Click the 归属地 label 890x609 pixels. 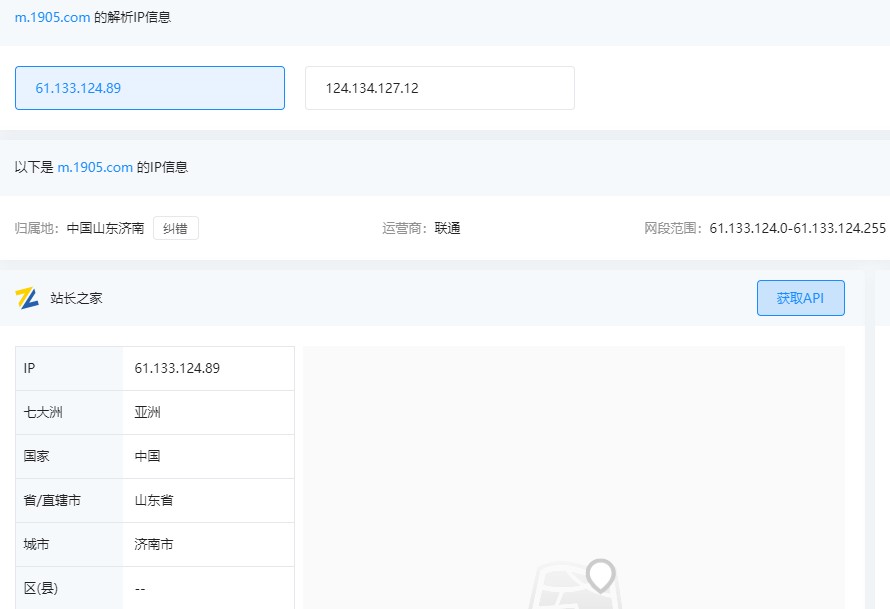click(x=35, y=228)
